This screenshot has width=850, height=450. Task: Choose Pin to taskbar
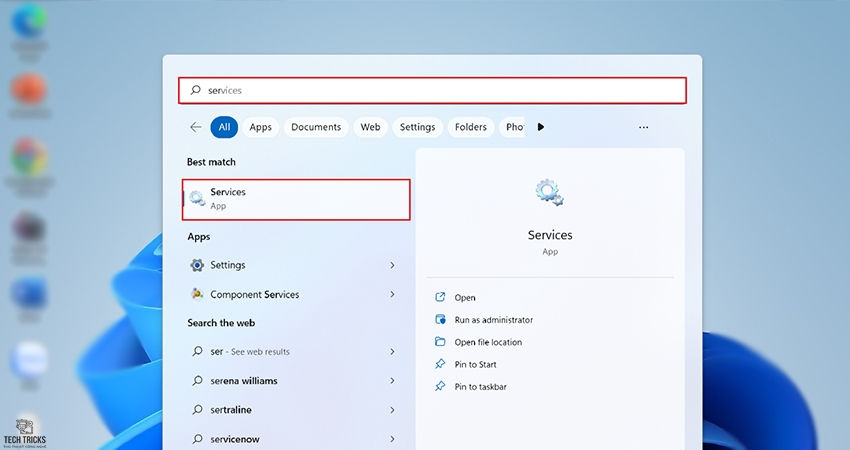pyautogui.click(x=480, y=387)
